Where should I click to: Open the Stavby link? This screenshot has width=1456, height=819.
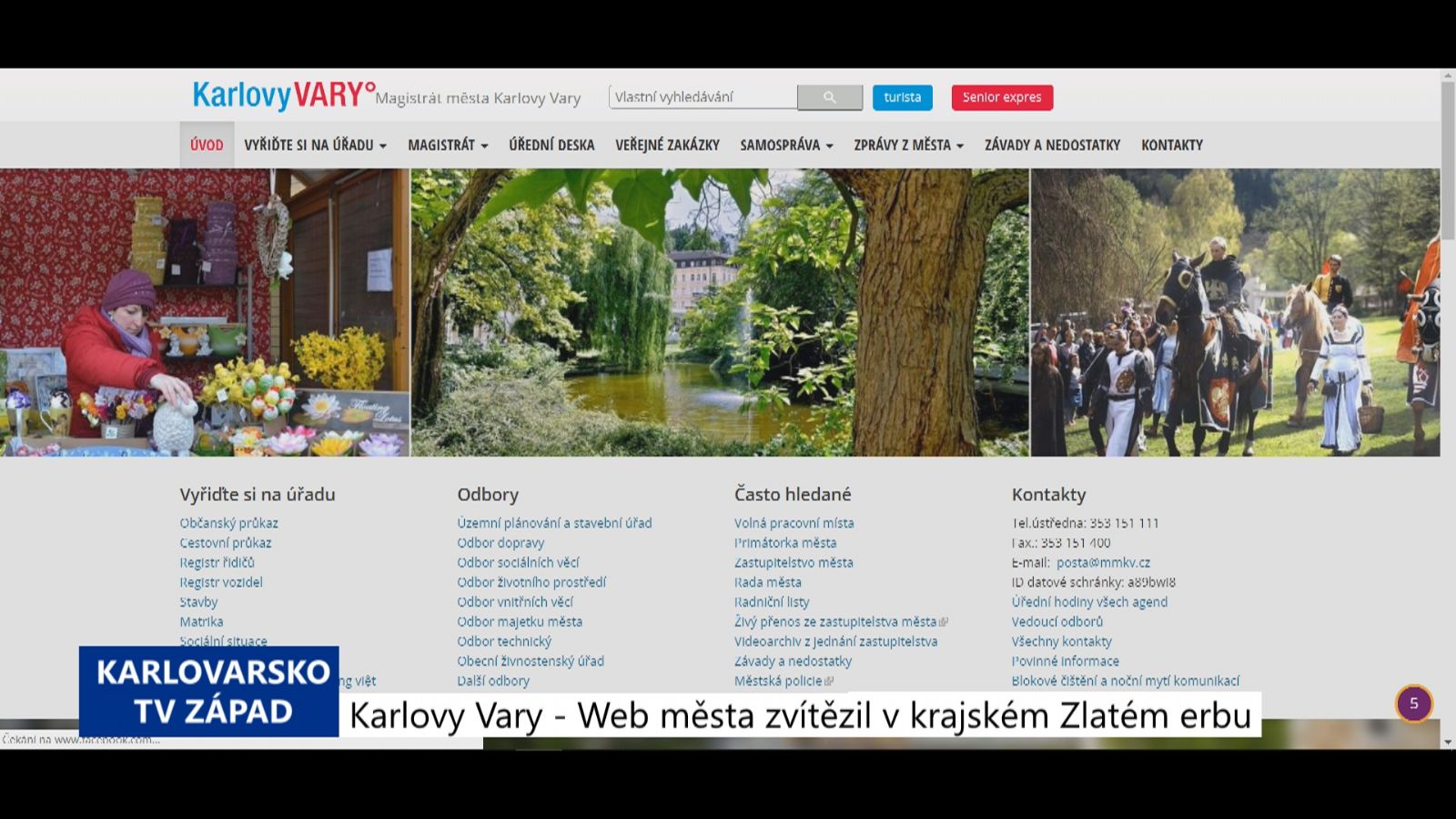pos(198,602)
